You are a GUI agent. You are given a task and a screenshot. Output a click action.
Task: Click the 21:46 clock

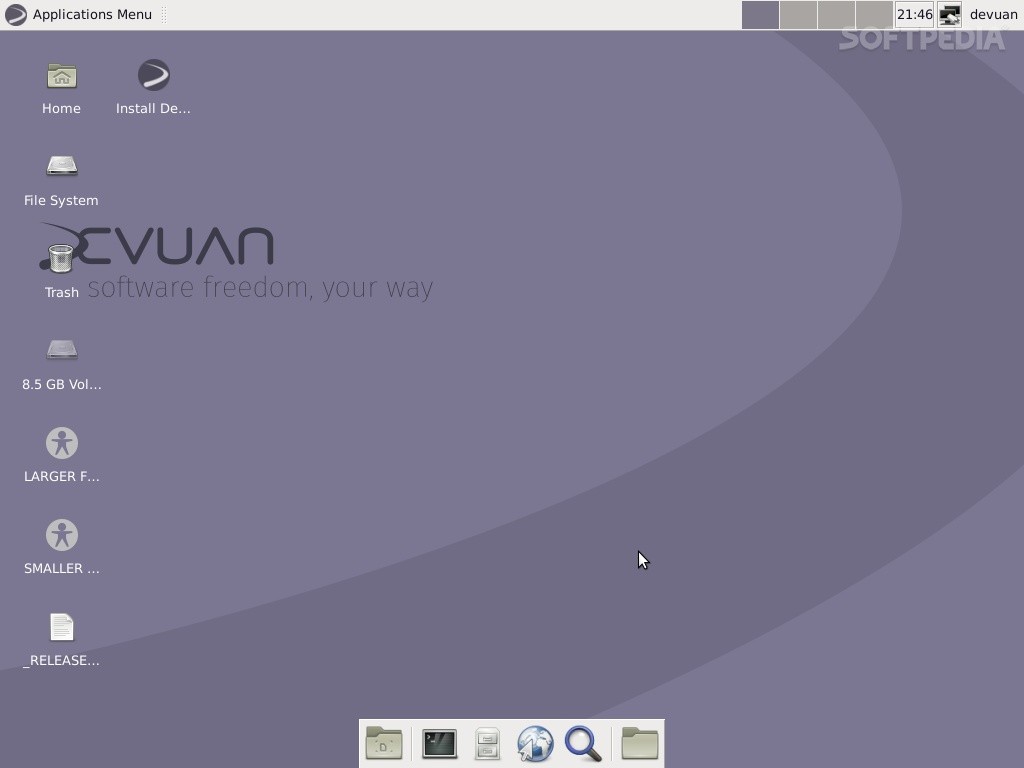pyautogui.click(x=914, y=14)
